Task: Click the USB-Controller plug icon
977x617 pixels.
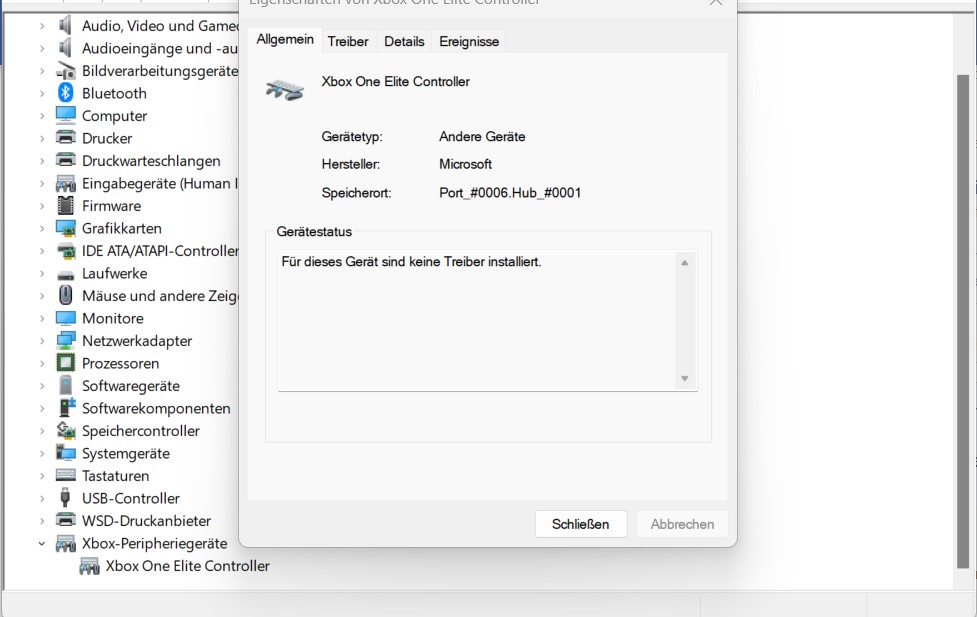Action: [x=65, y=497]
